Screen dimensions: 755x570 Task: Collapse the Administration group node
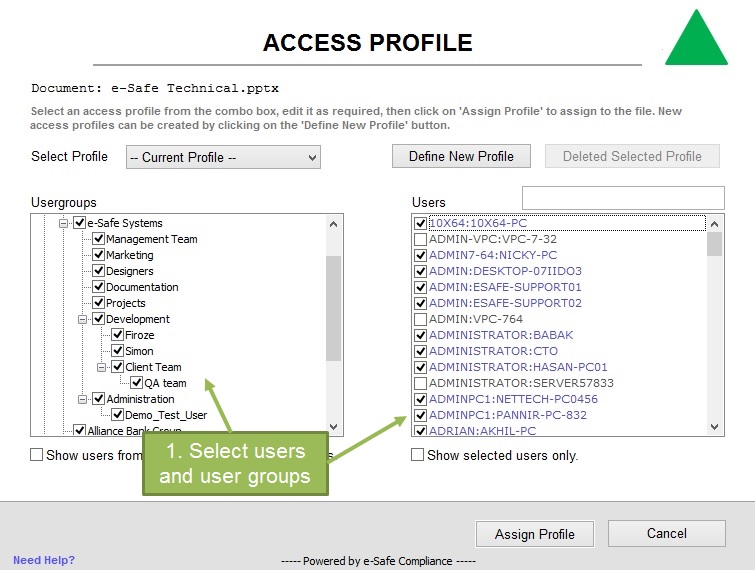tap(83, 399)
